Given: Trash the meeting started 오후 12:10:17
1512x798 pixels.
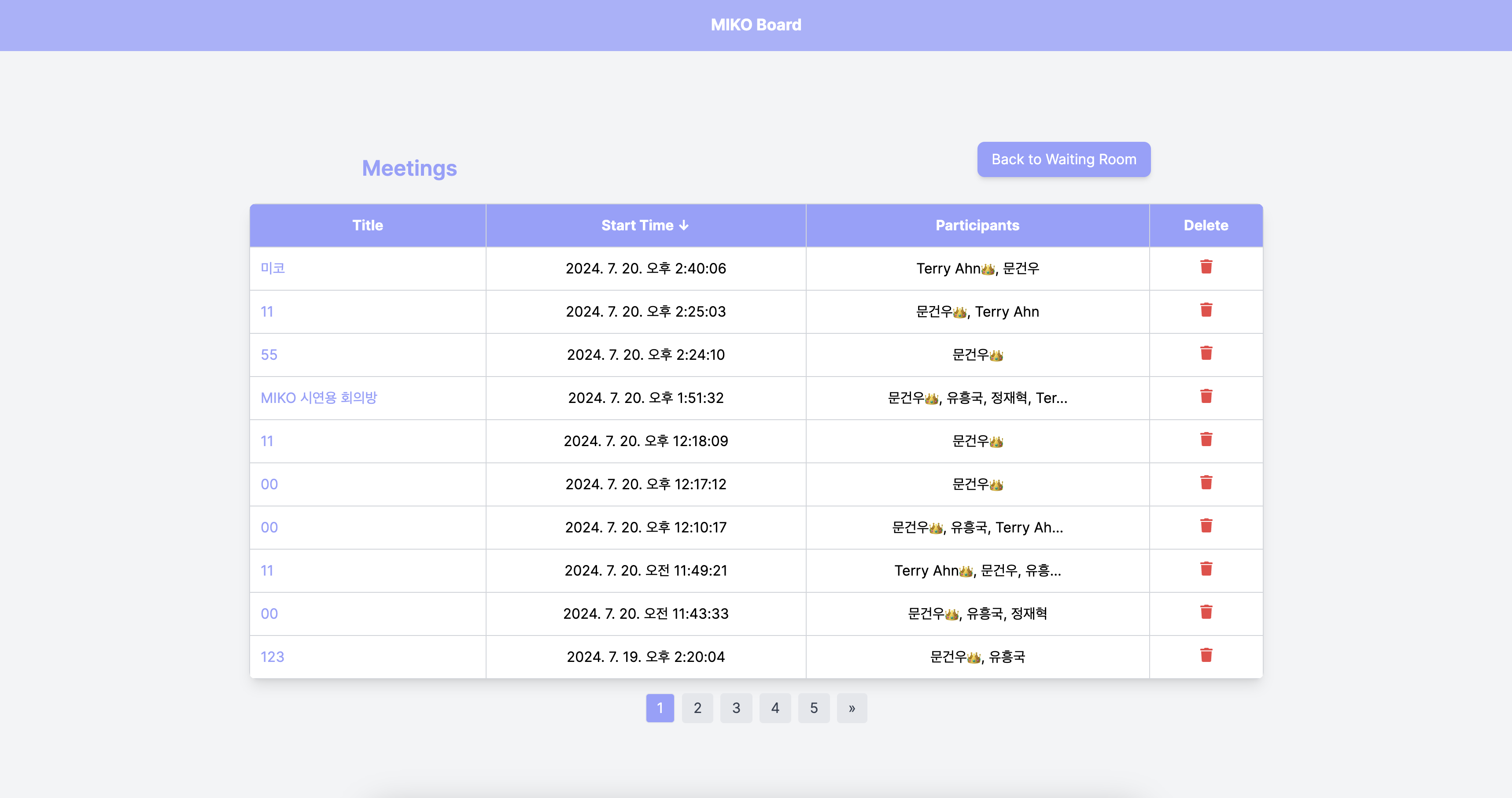Looking at the screenshot, I should click(x=1206, y=526).
